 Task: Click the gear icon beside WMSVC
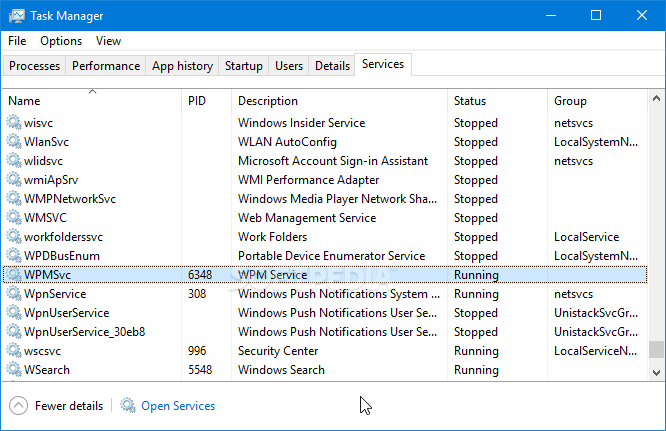pos(14,217)
